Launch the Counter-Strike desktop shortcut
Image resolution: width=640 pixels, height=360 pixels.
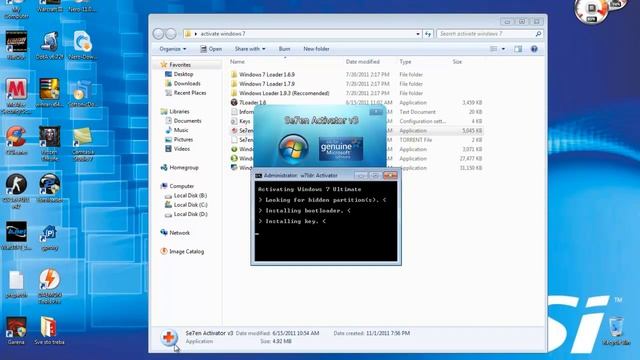pyautogui.click(x=16, y=186)
